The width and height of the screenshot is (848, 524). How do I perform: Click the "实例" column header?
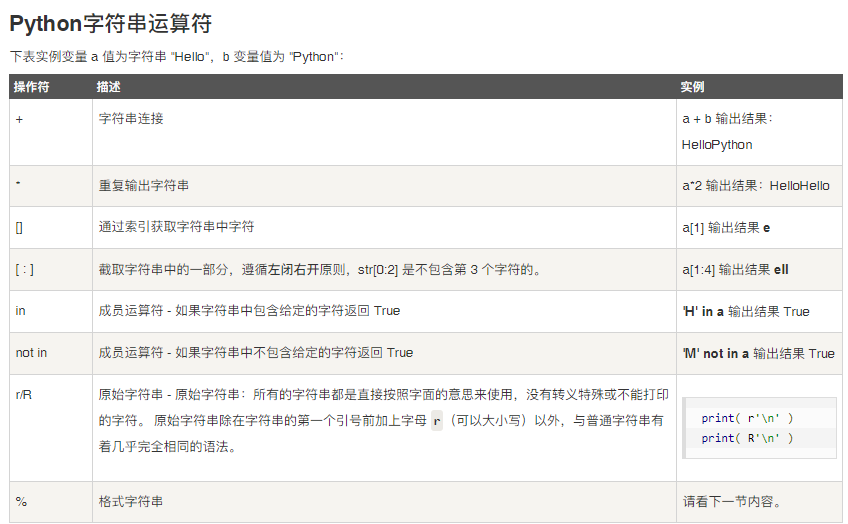(x=692, y=87)
